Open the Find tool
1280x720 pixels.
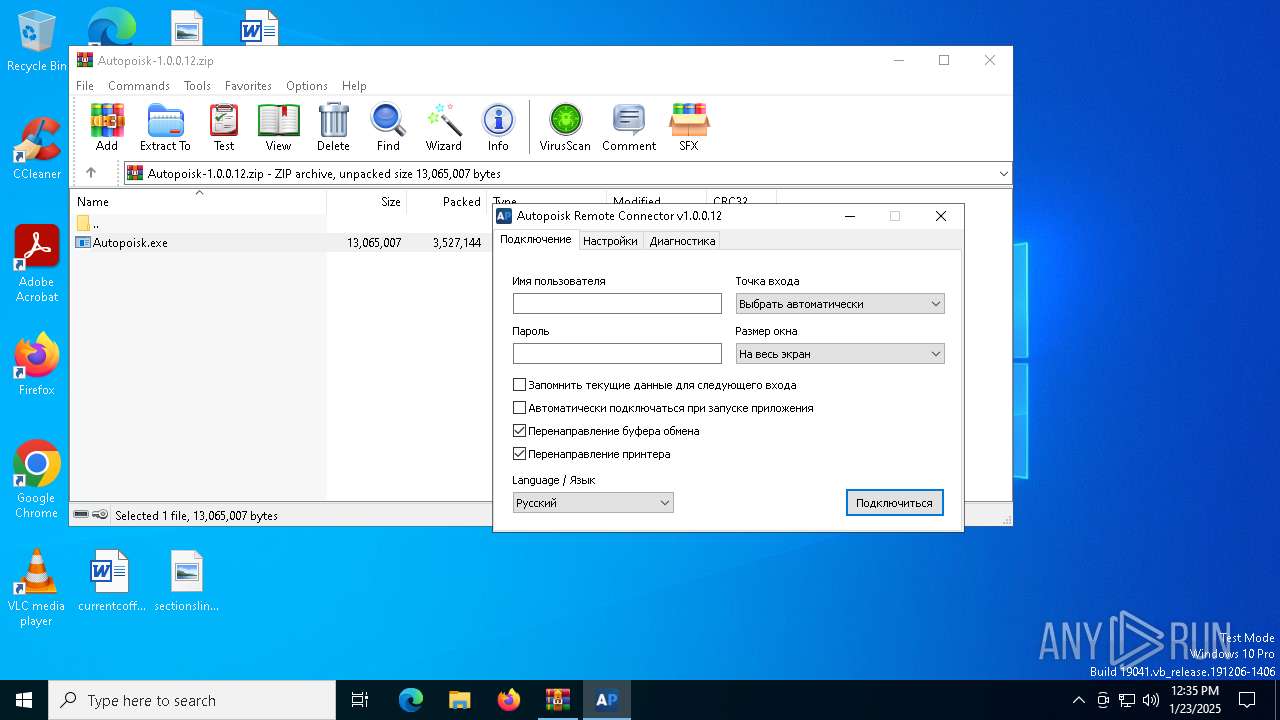[x=388, y=127]
